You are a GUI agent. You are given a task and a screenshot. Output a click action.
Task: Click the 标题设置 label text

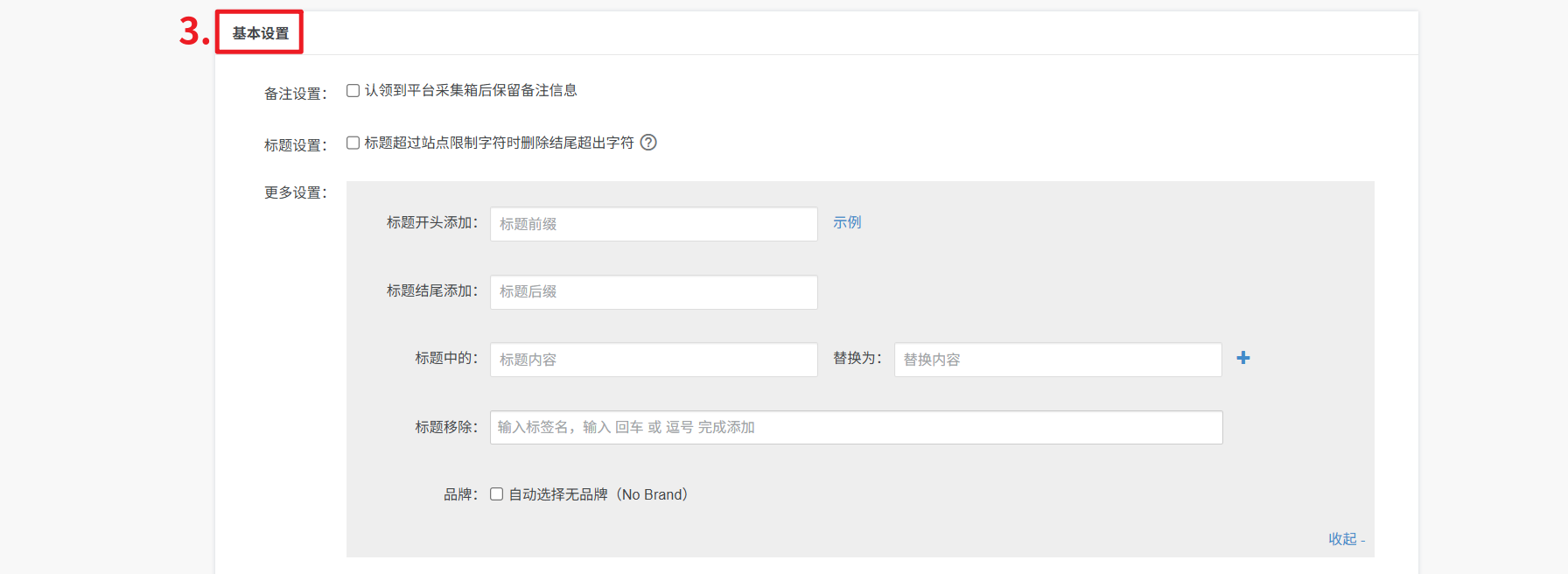[295, 145]
